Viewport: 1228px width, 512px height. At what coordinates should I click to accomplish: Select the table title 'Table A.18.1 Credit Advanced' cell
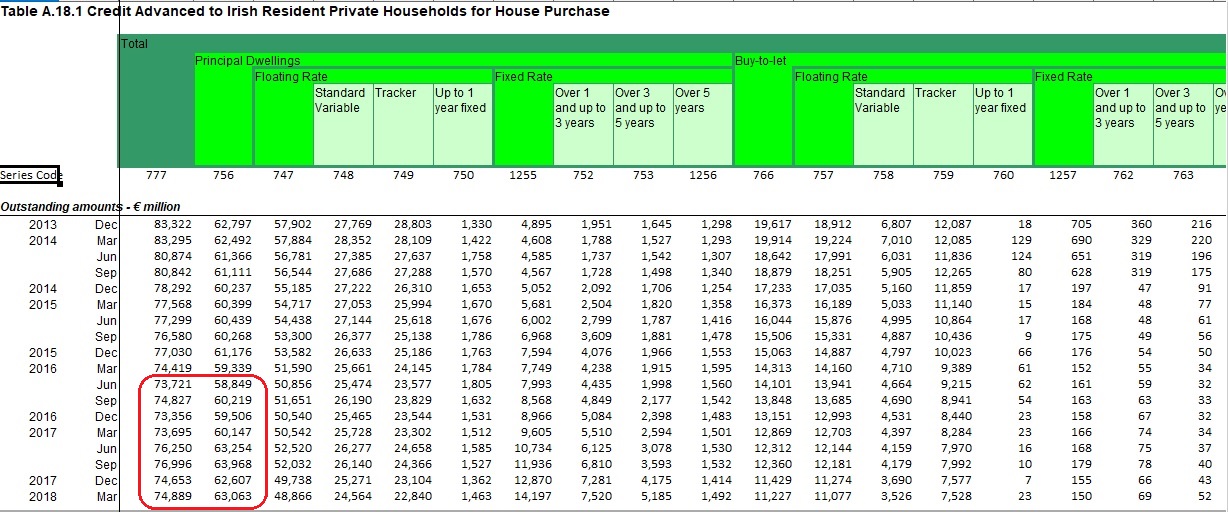pos(305,11)
